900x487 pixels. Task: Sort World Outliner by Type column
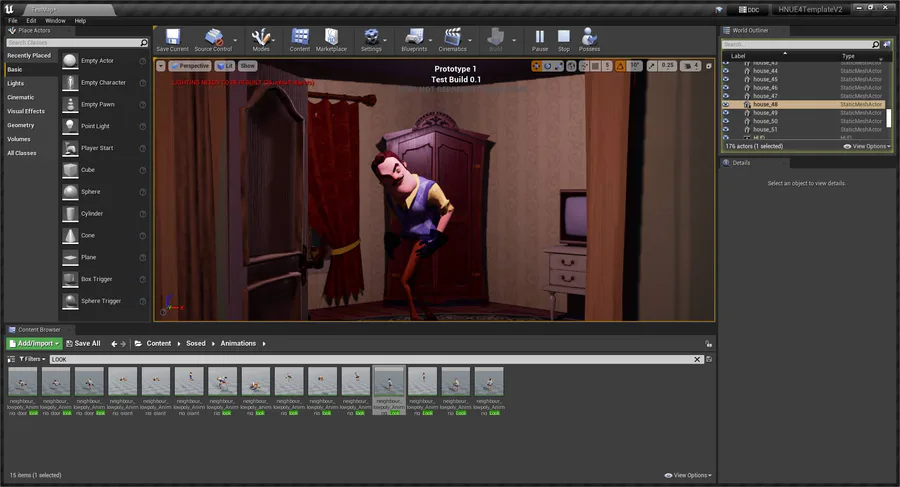click(x=848, y=56)
